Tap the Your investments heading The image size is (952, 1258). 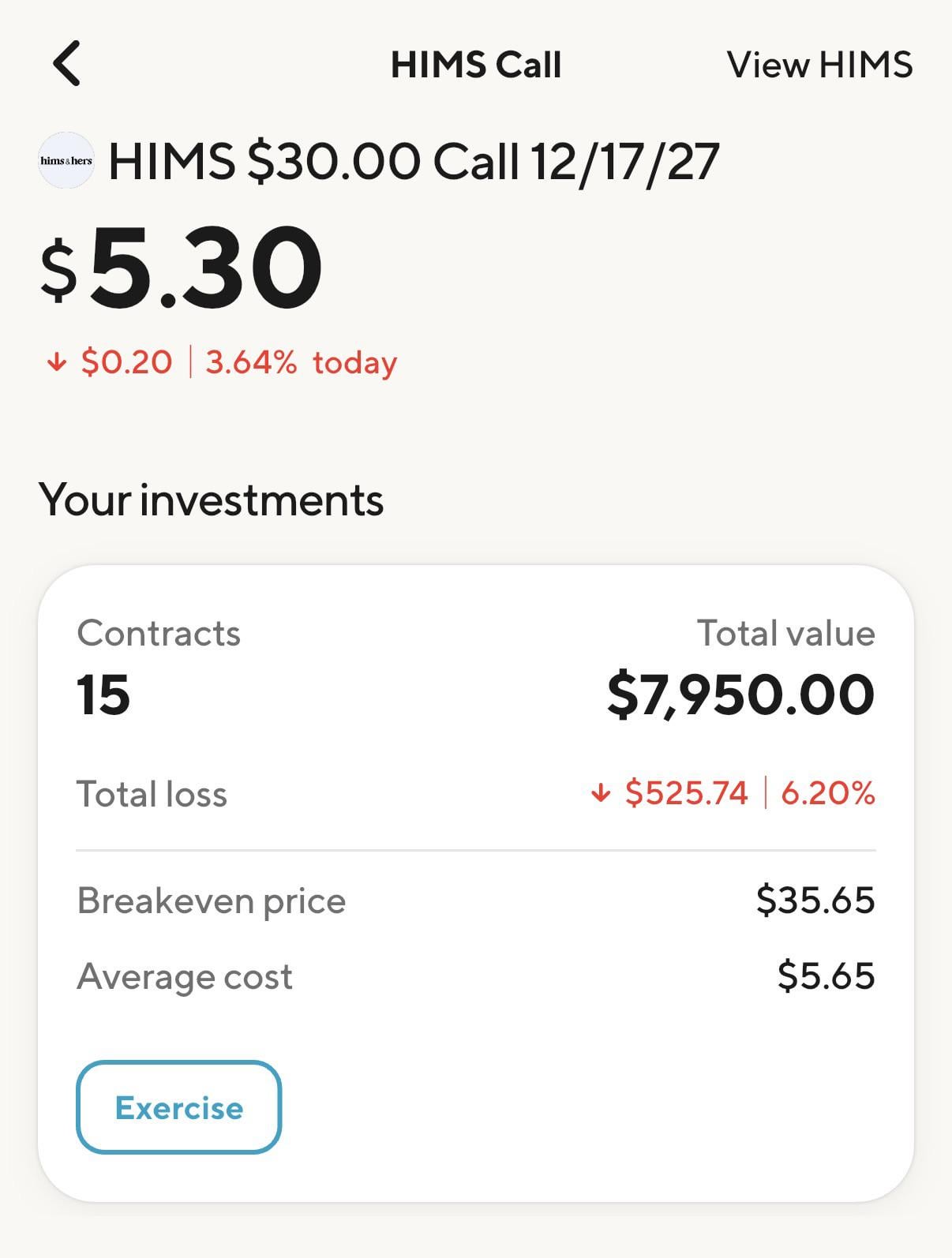click(211, 500)
